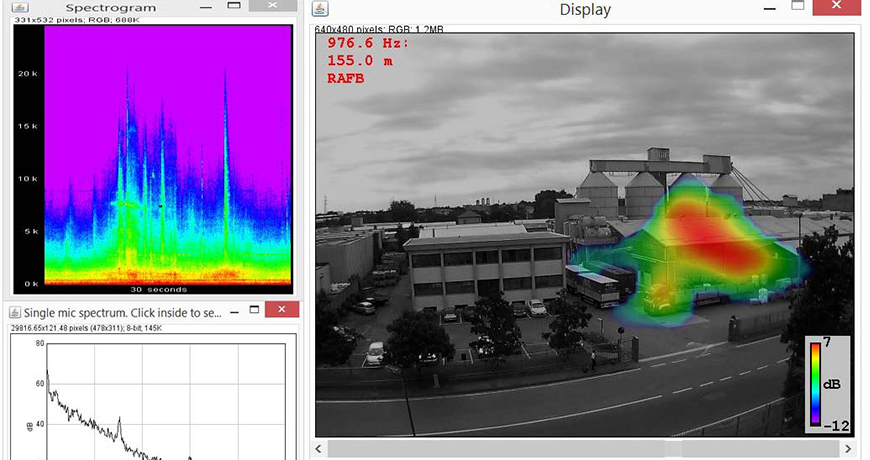The height and width of the screenshot is (460, 870).
Task: Click the horizontal scrollbar thumb in the Display window
Action: pyautogui.click(x=673, y=448)
